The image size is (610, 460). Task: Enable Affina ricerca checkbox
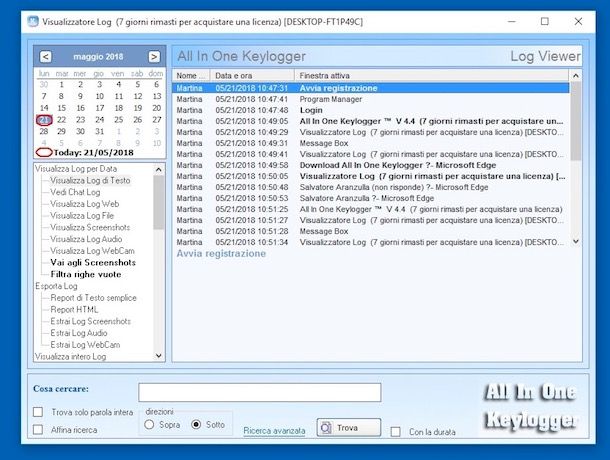[x=38, y=430]
